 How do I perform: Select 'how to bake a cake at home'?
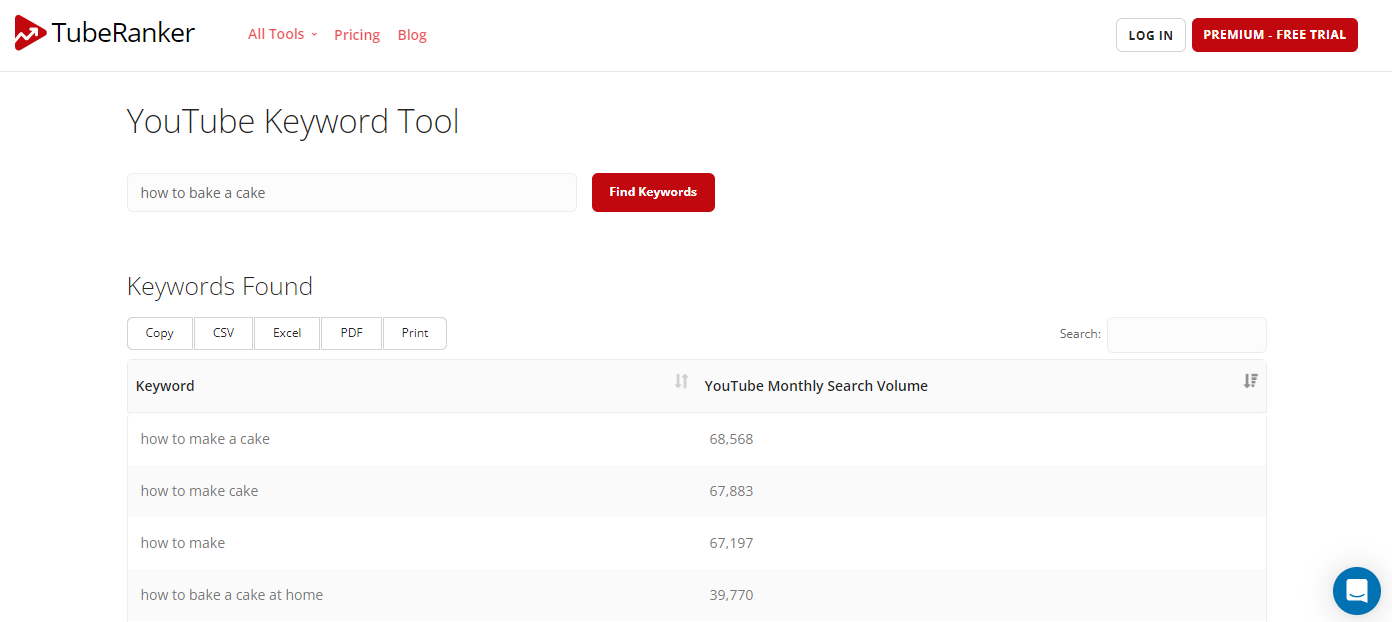(x=232, y=595)
